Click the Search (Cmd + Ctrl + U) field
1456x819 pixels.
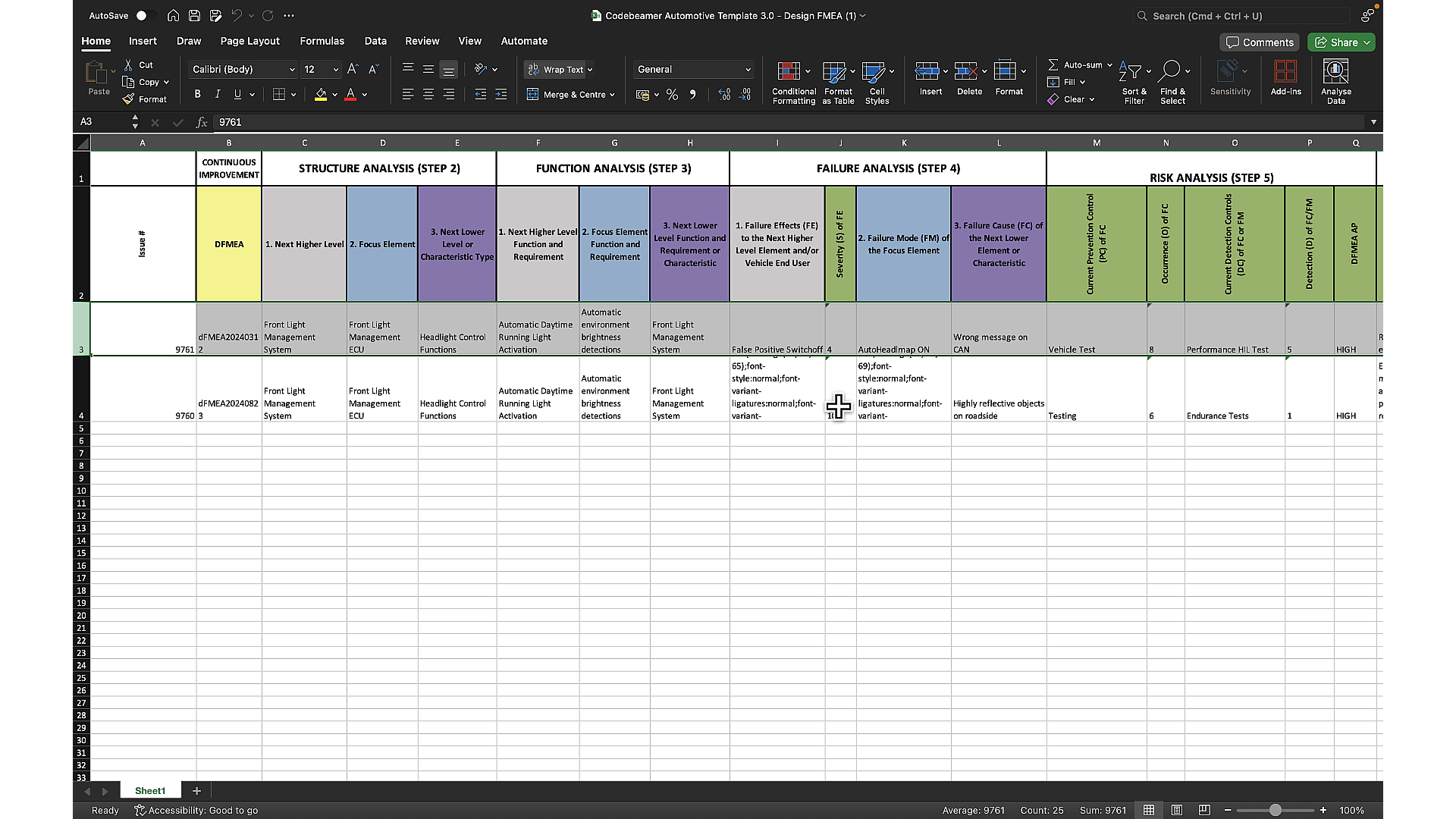1241,15
